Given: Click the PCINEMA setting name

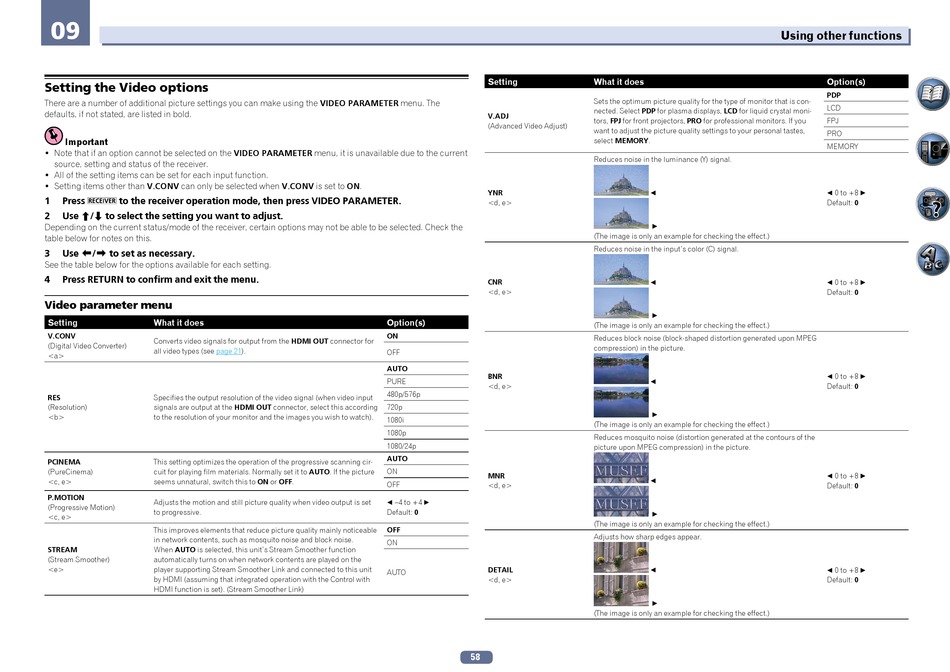Looking at the screenshot, I should coord(64,462).
